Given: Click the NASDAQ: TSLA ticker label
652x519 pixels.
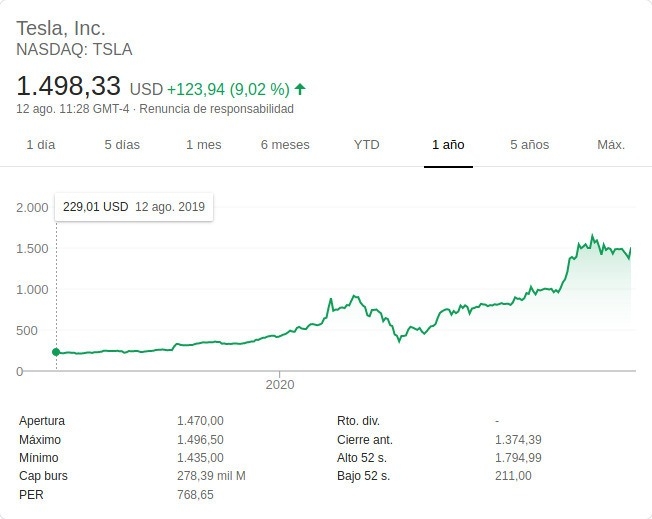Looking at the screenshot, I should pos(74,49).
